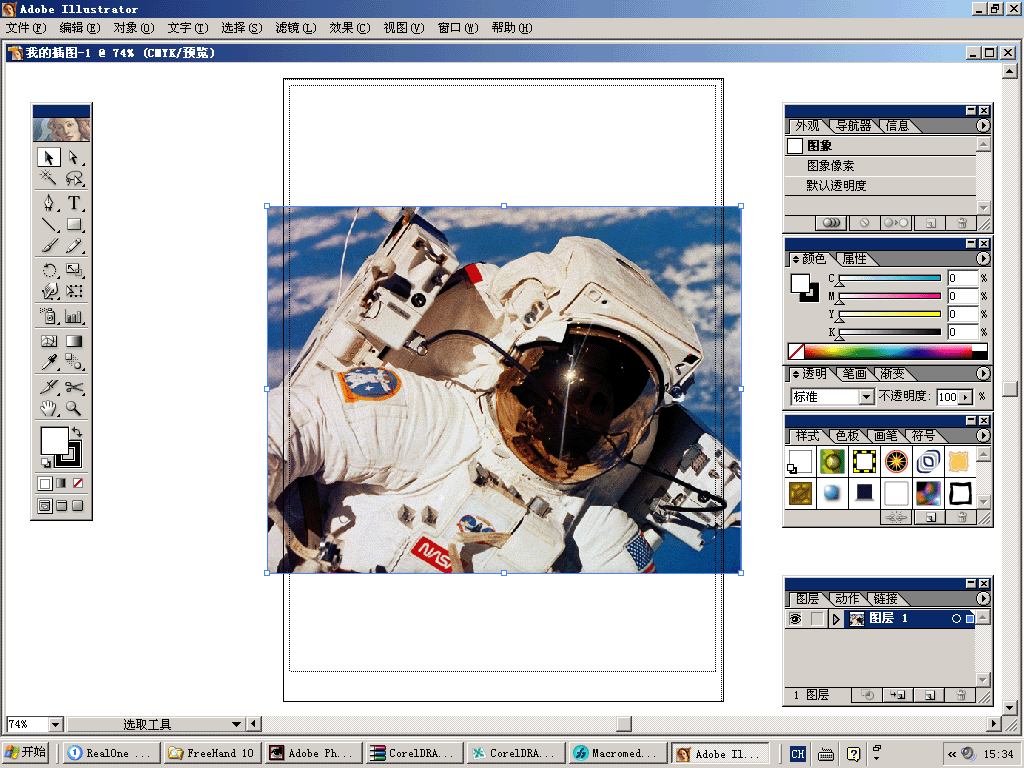1024x768 pixels.
Task: Click the Adobe Illustrator flower logo in toolbox
Action: click(x=61, y=129)
